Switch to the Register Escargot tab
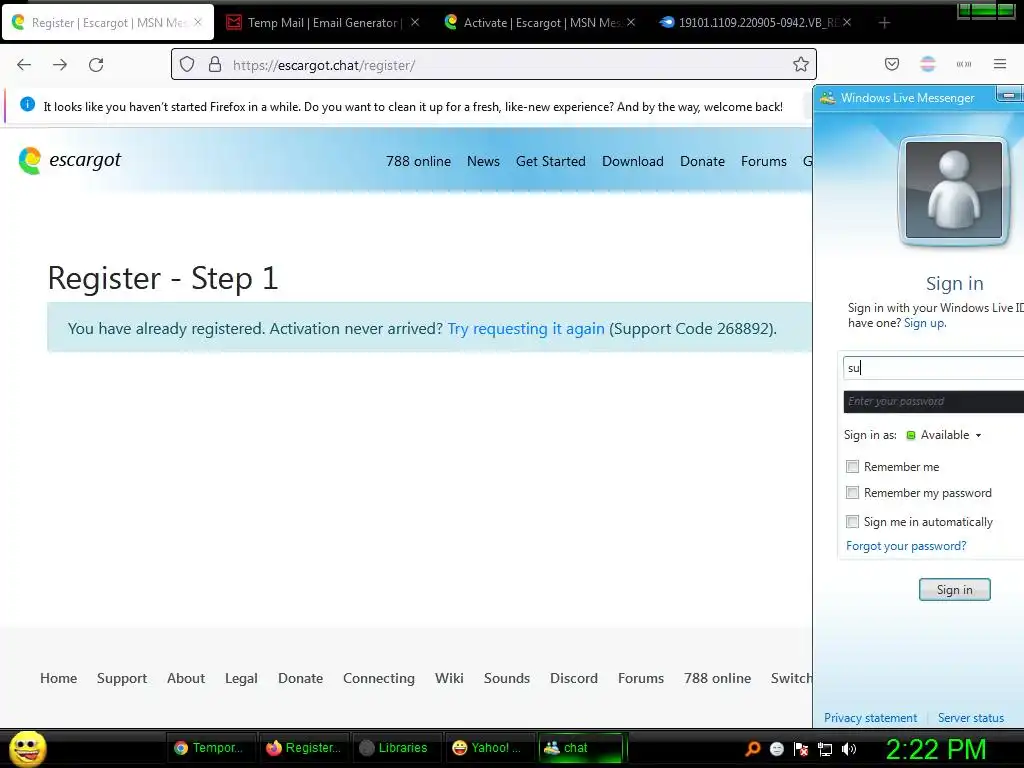This screenshot has width=1024, height=768. tap(108, 22)
